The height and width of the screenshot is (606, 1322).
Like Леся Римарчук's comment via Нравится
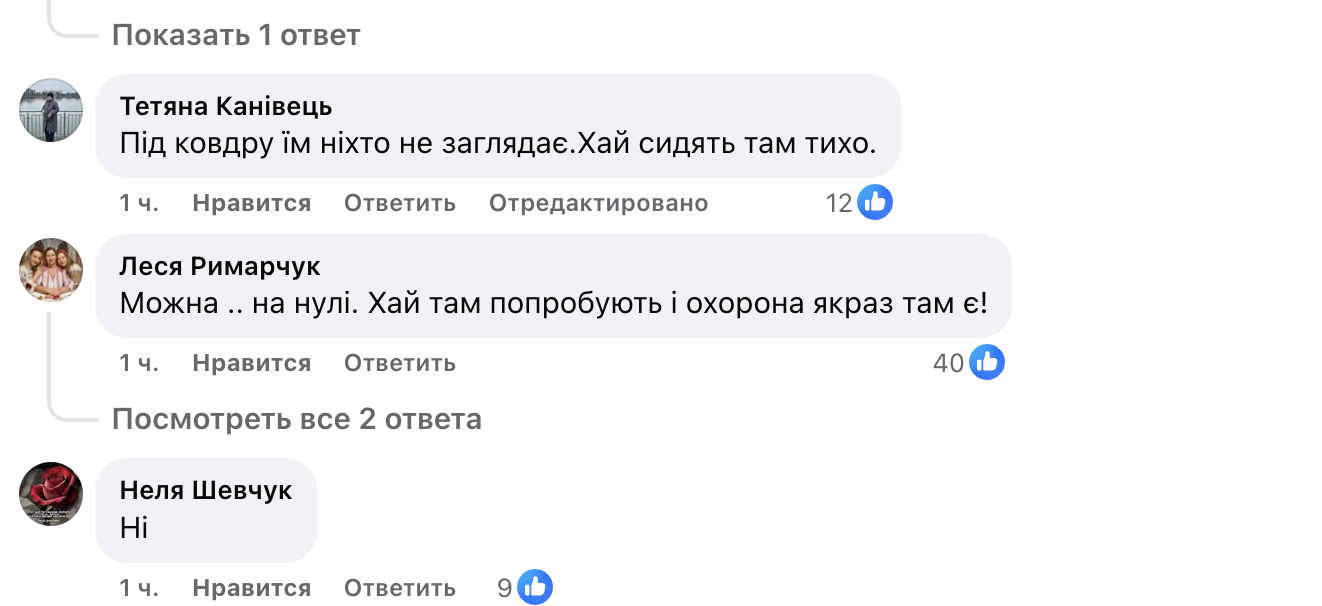pos(252,363)
